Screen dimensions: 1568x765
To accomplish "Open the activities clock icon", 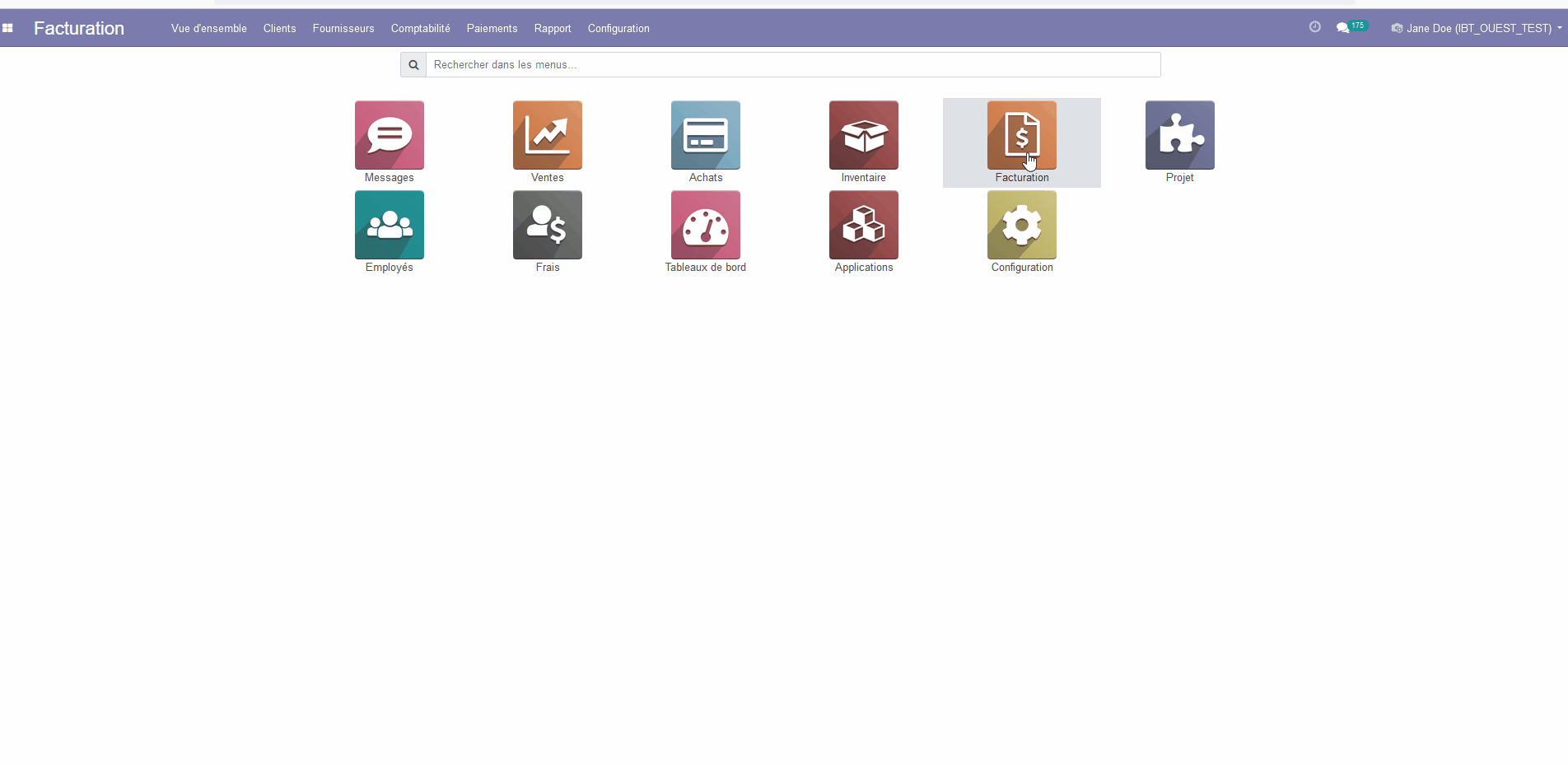I will pos(1314,27).
